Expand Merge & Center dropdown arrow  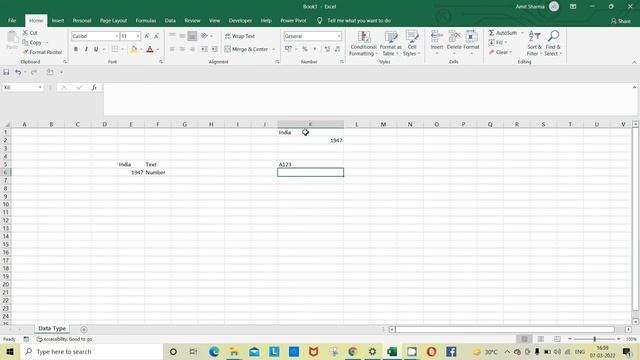click(x=273, y=49)
